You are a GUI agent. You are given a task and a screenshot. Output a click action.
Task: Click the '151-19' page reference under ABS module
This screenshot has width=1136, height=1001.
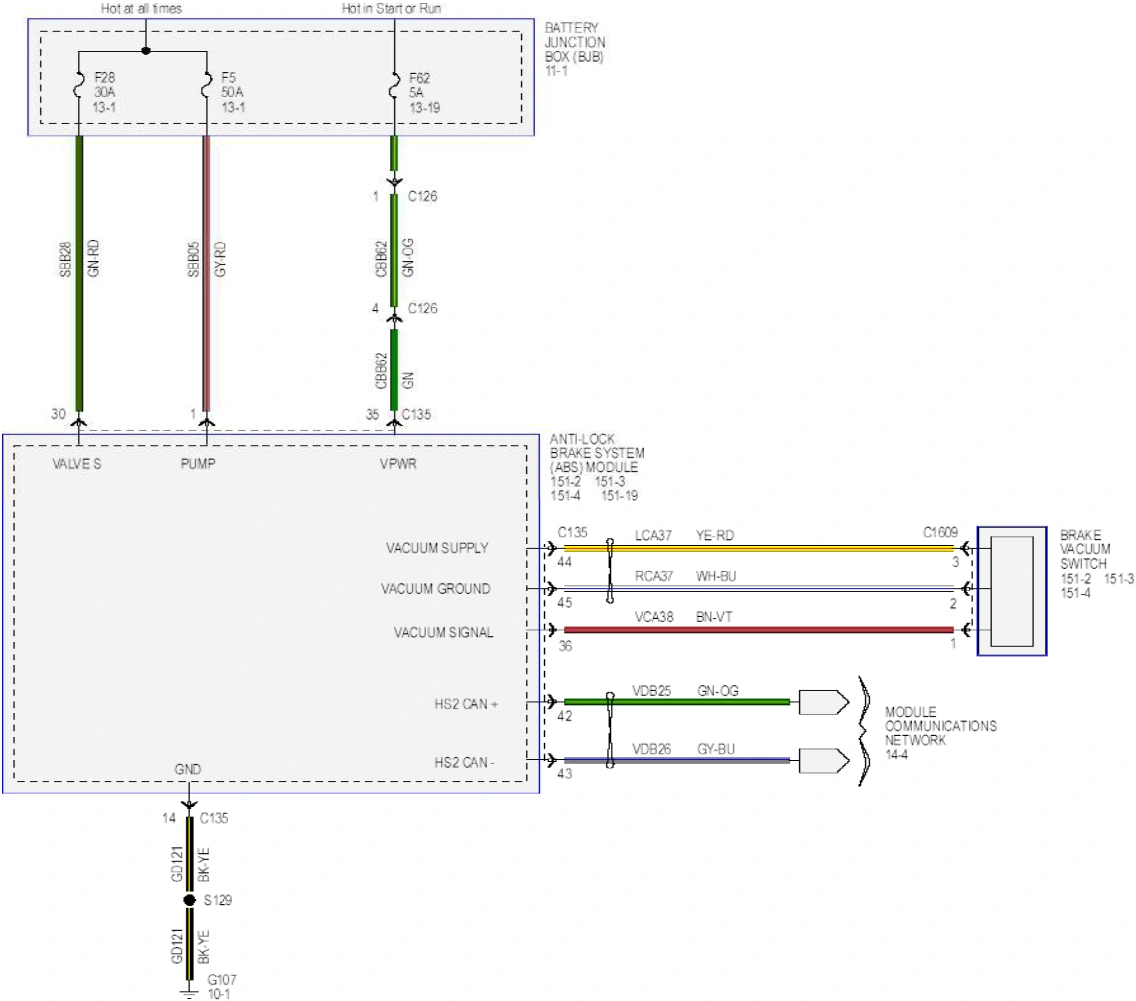[x=619, y=495]
